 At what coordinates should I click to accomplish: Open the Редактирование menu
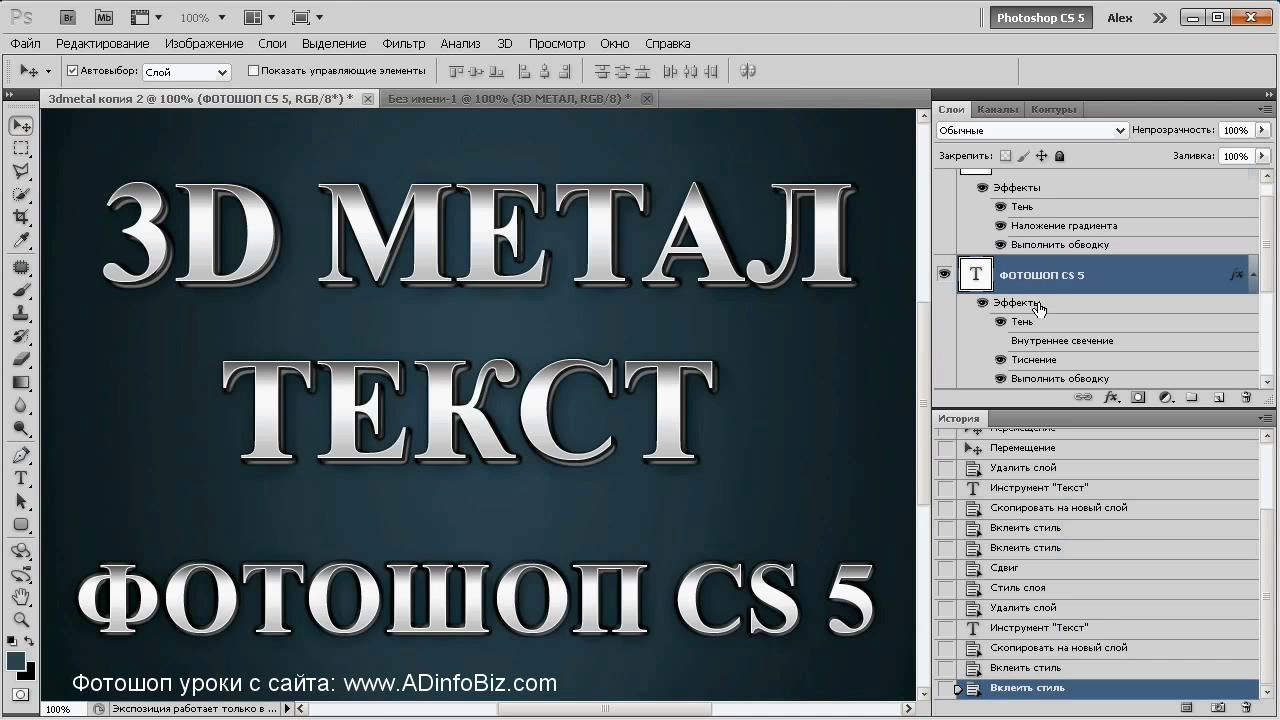pyautogui.click(x=103, y=44)
